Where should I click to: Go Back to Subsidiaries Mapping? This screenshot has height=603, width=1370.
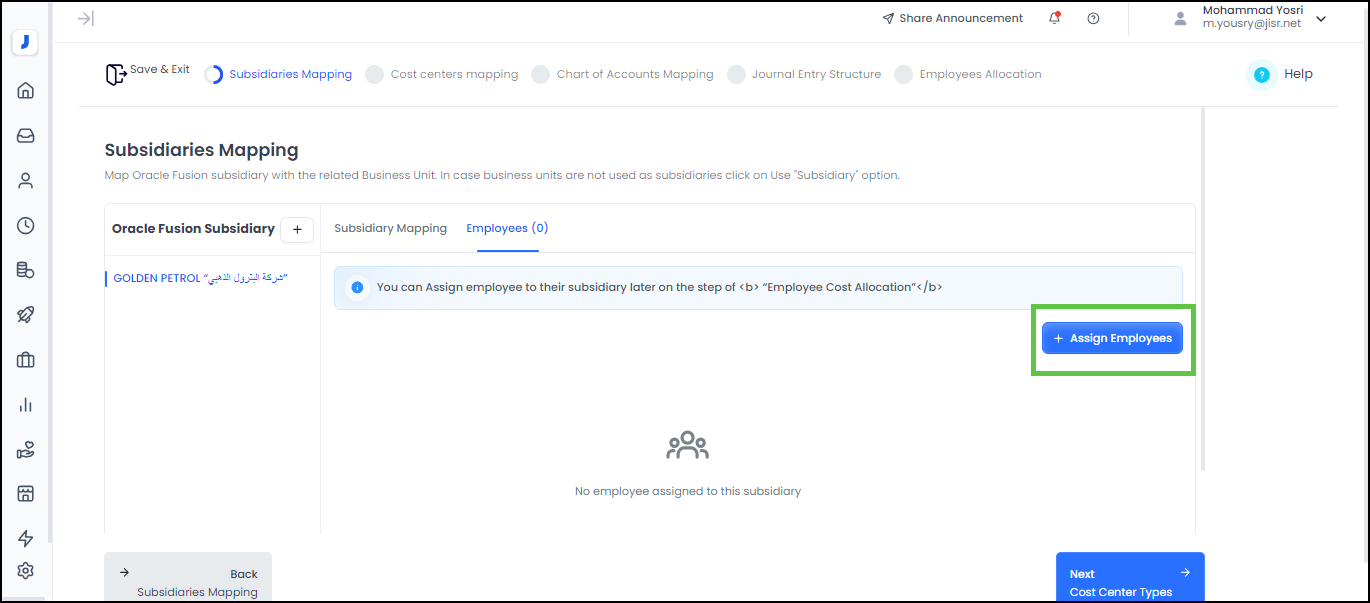tap(187, 578)
